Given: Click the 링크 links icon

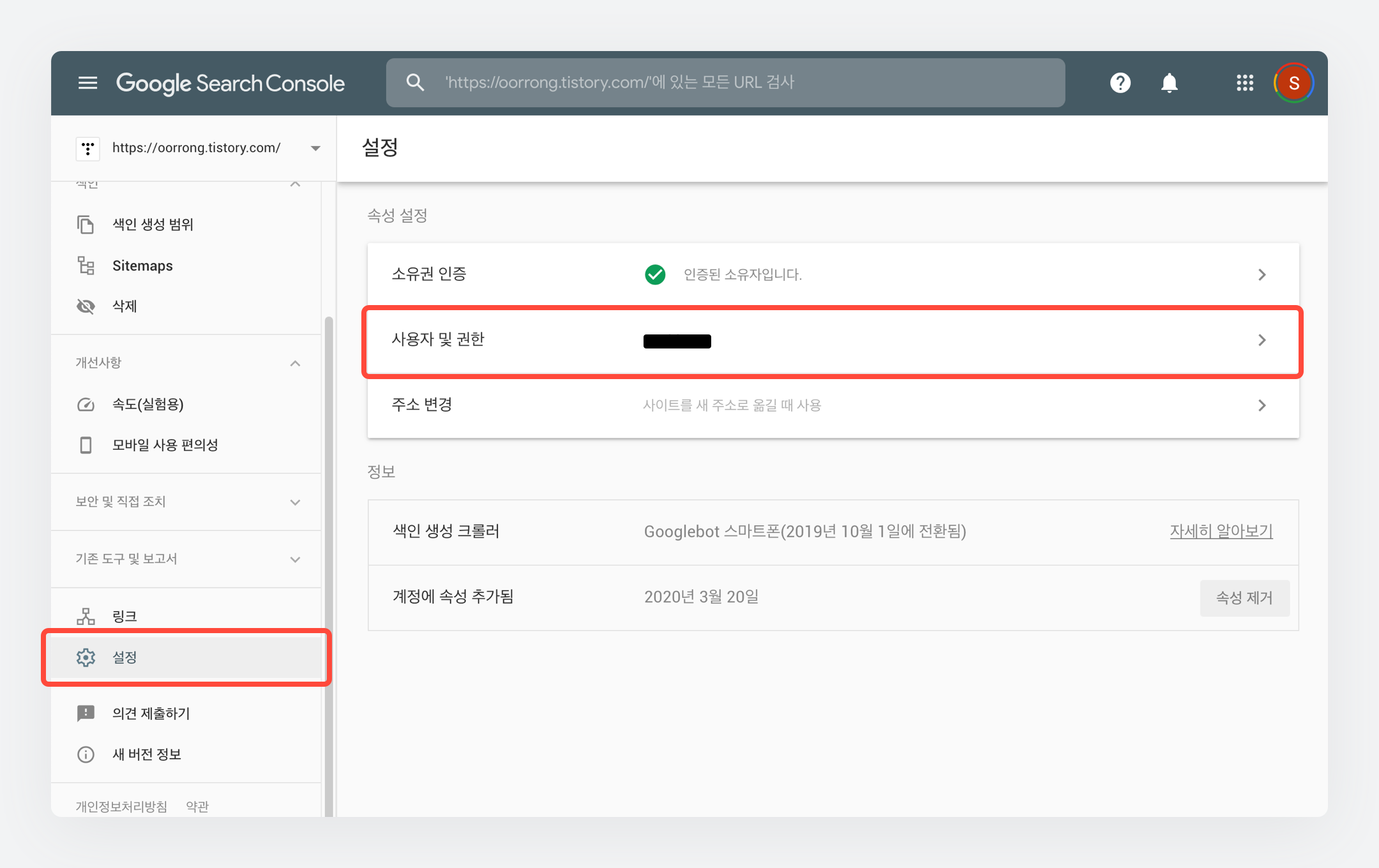Looking at the screenshot, I should pyautogui.click(x=87, y=615).
